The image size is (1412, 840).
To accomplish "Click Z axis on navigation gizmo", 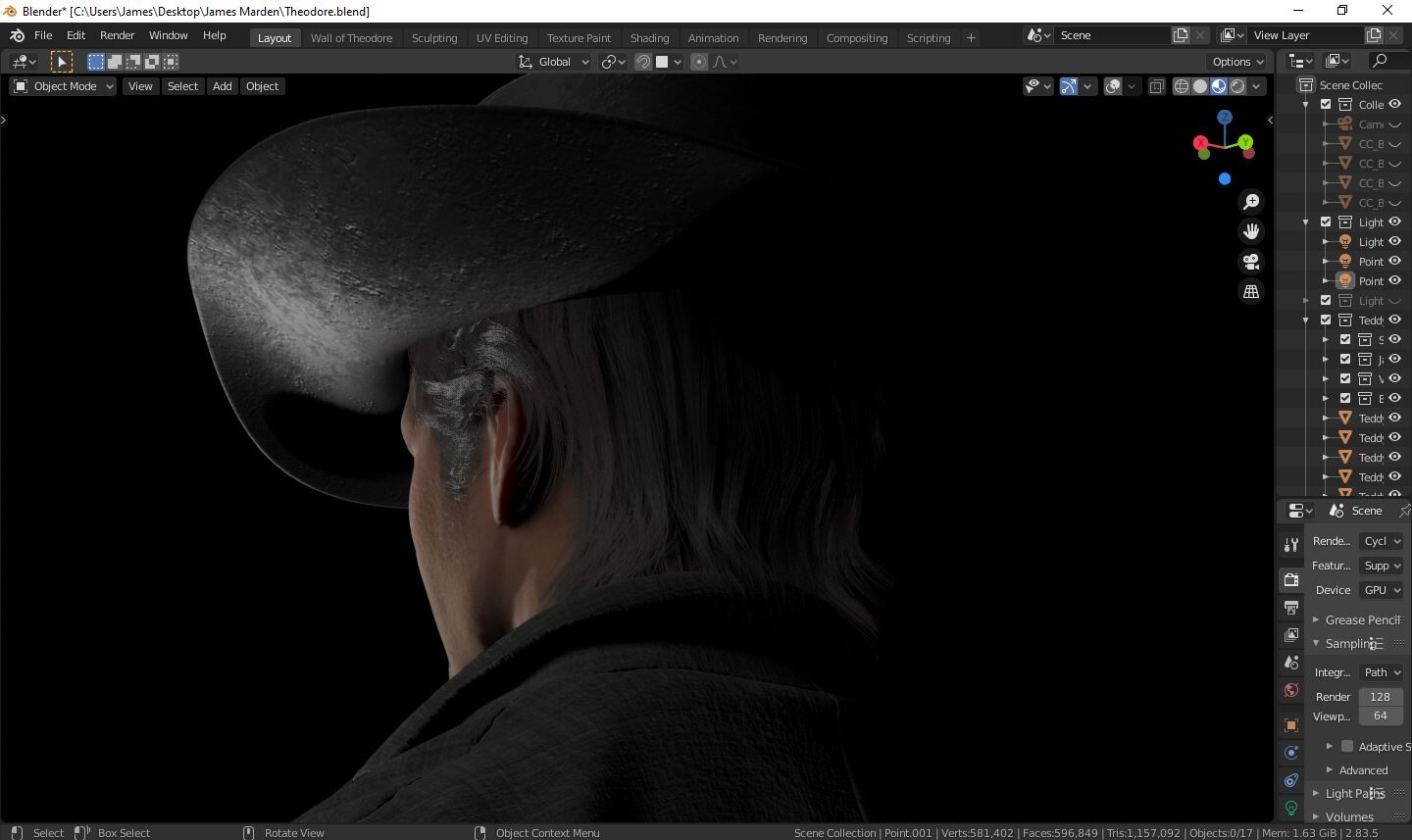I will [x=1225, y=117].
